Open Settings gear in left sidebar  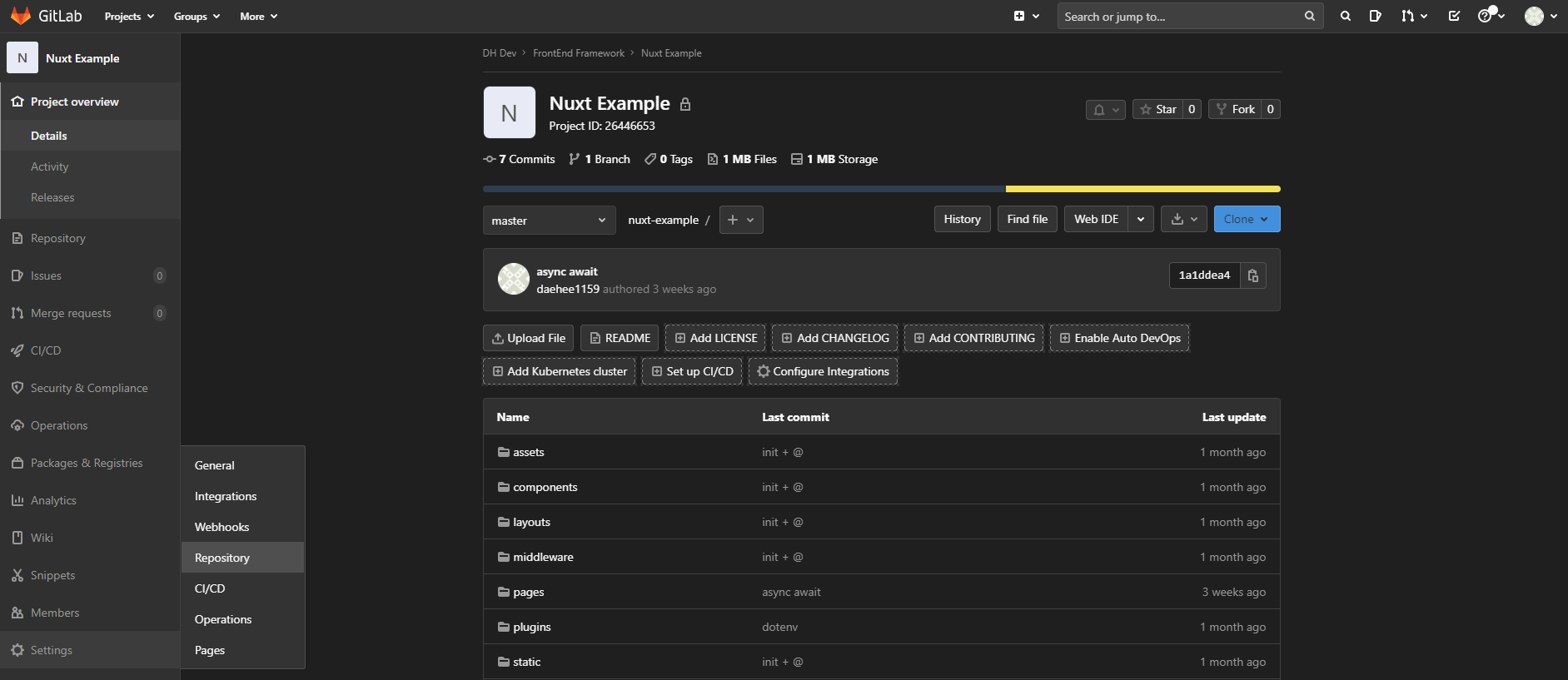coord(90,650)
